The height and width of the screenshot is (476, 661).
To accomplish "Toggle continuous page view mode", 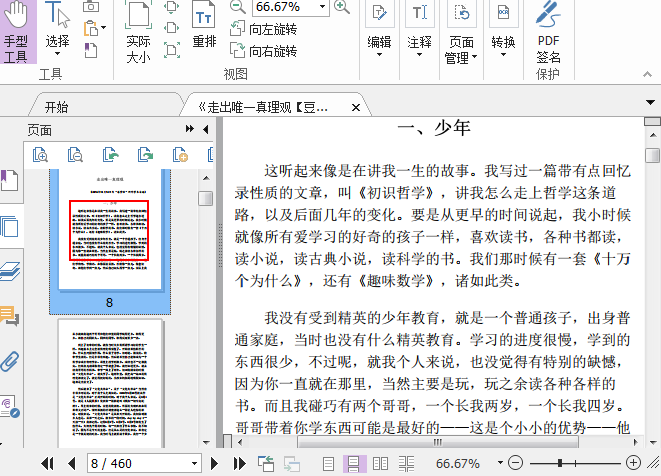I will (x=354, y=464).
